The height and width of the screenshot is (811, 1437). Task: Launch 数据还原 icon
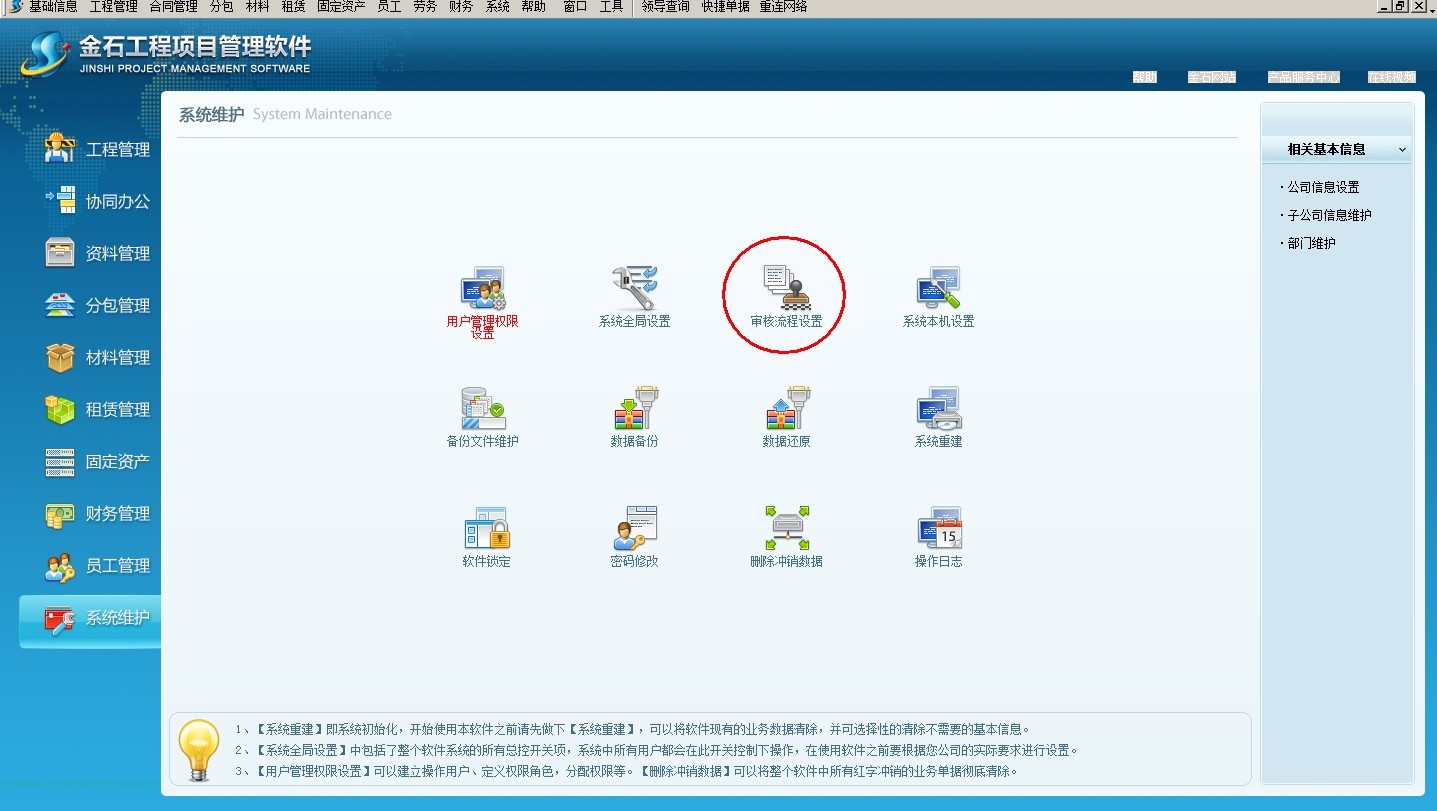786,409
